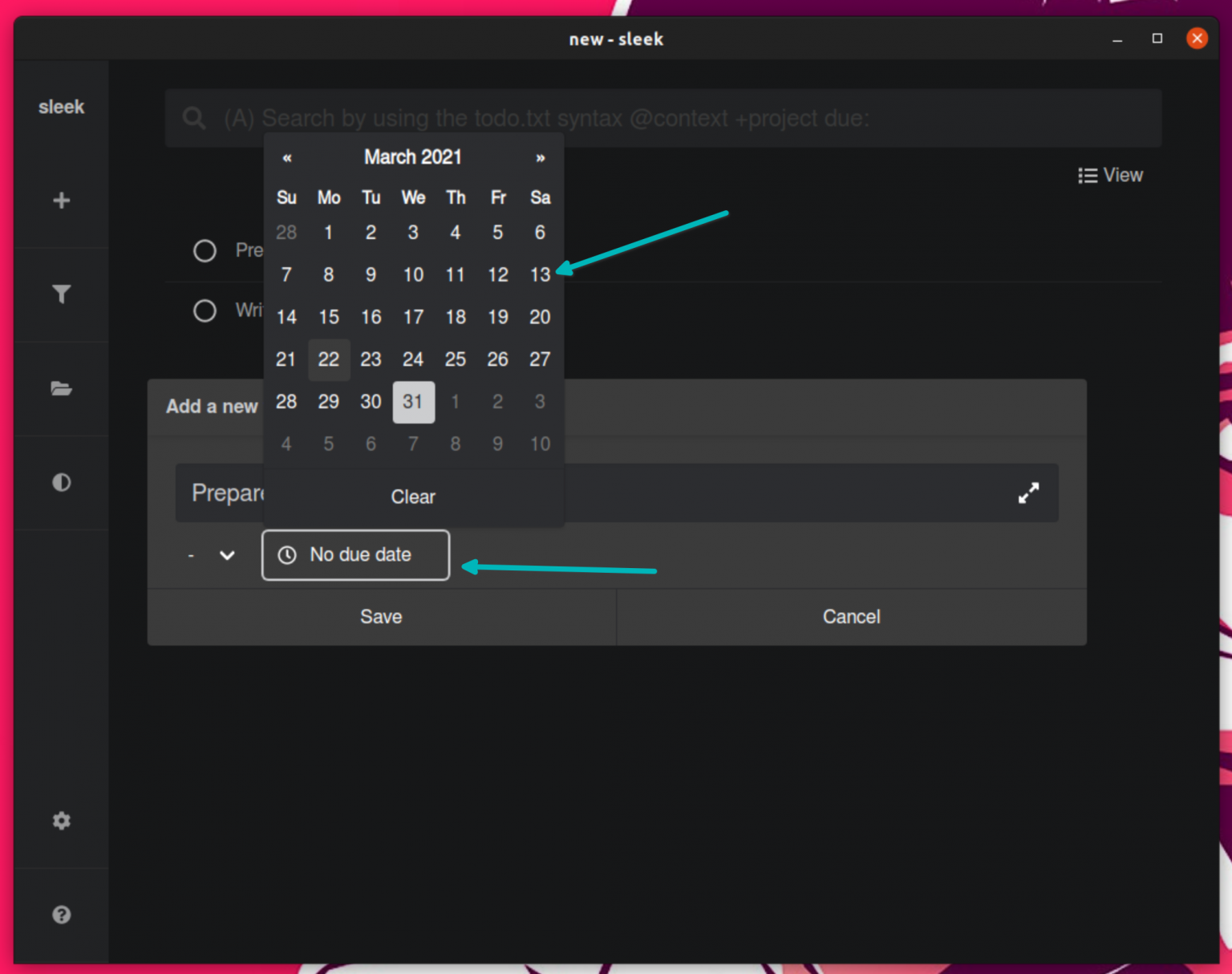Click the search magnifier icon
The width and height of the screenshot is (1232, 974).
click(193, 117)
